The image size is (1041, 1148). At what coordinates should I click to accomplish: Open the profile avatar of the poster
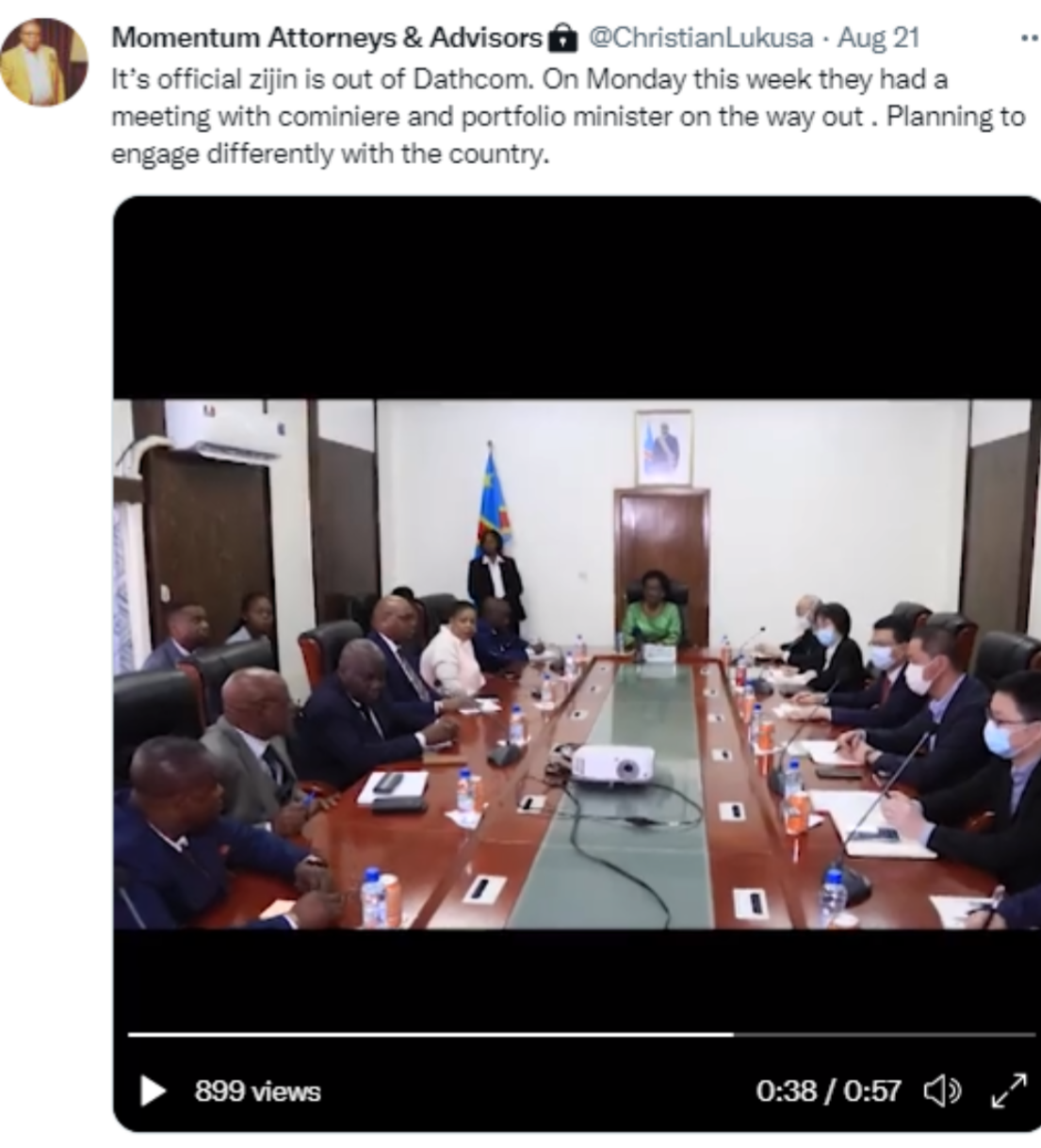point(44,61)
